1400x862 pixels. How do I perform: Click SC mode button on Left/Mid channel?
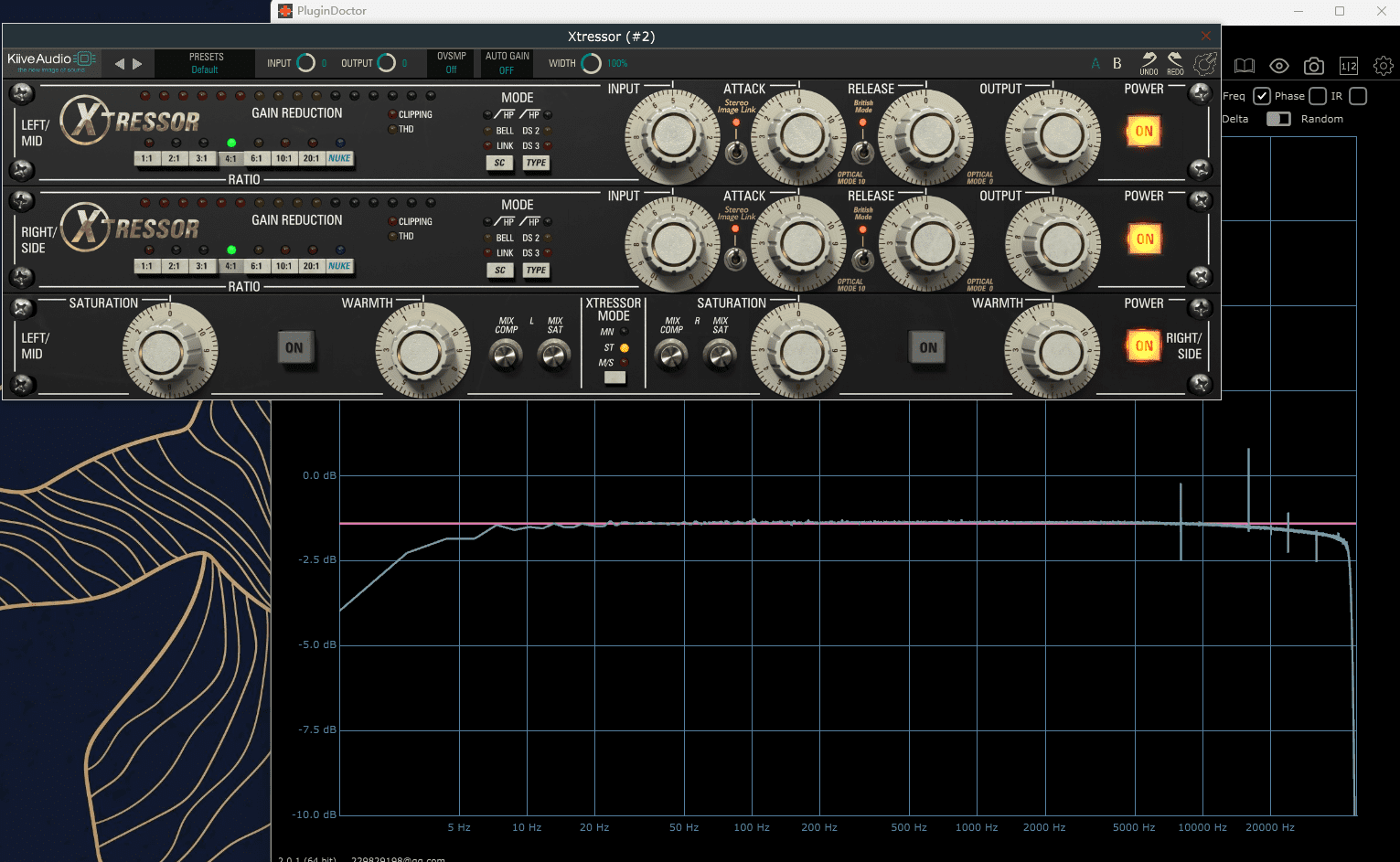[499, 163]
